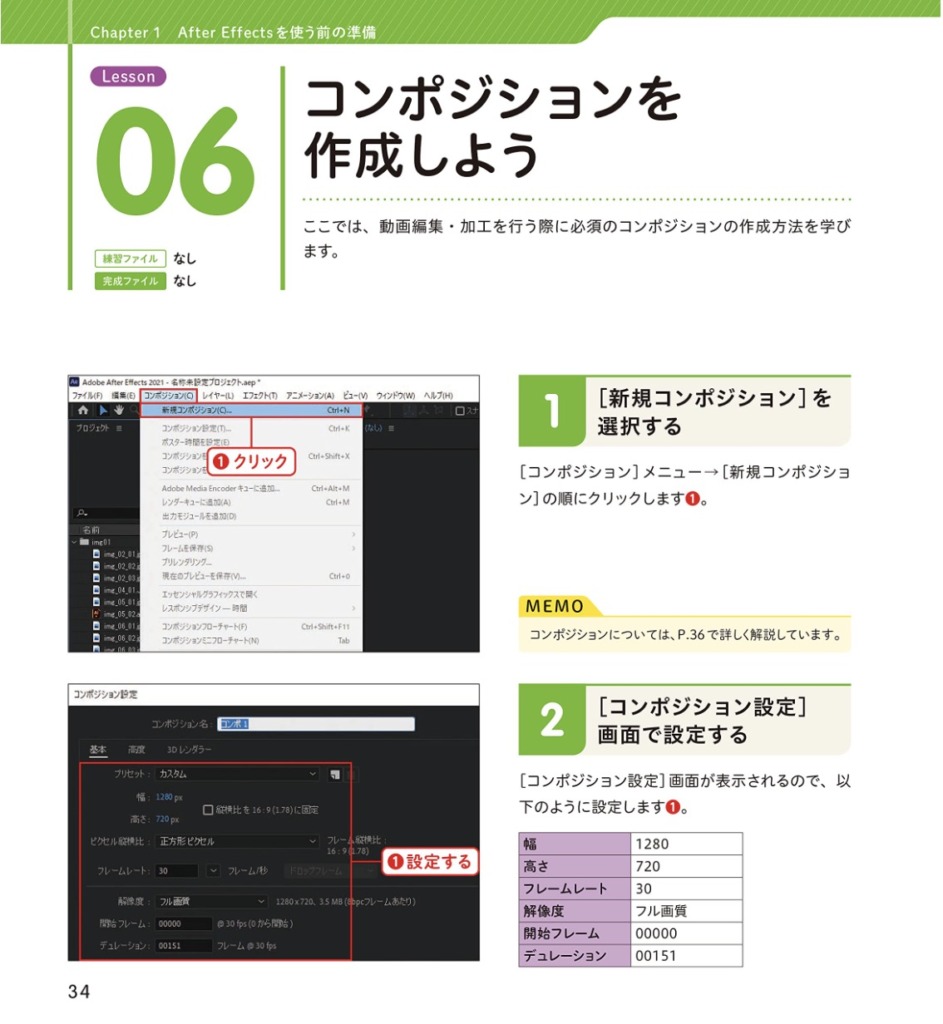This screenshot has height=1024, width=943.
Task: Switch to the 高度 tab
Action: pos(136,750)
